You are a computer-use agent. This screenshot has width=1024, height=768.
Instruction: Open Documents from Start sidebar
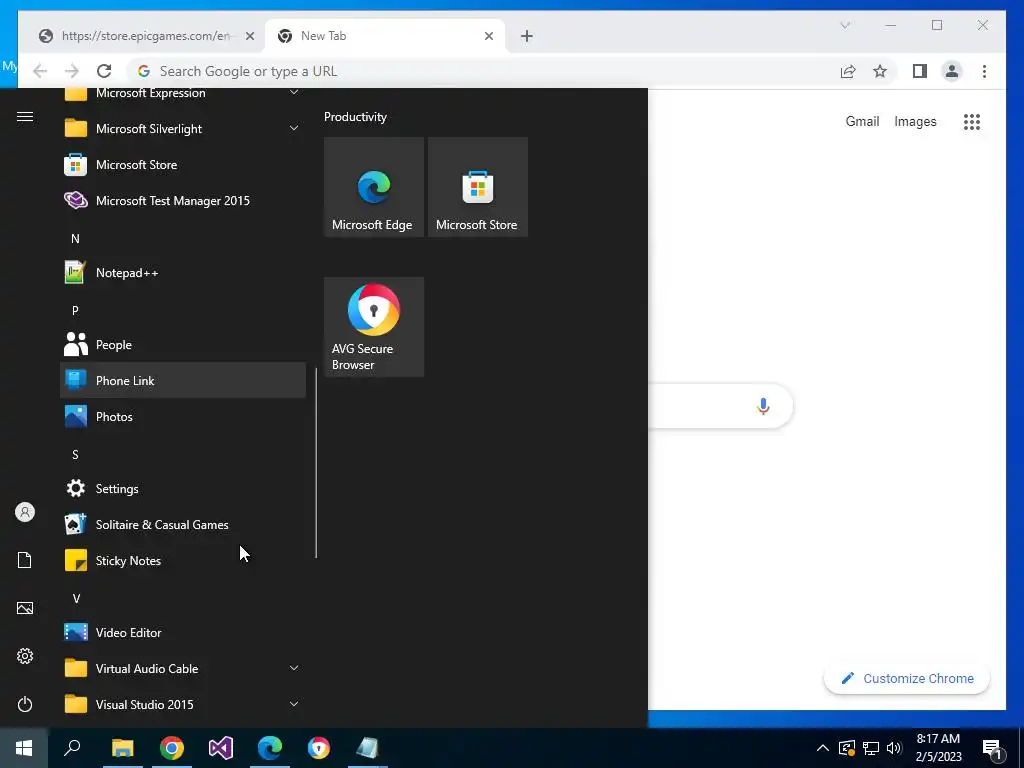25,560
